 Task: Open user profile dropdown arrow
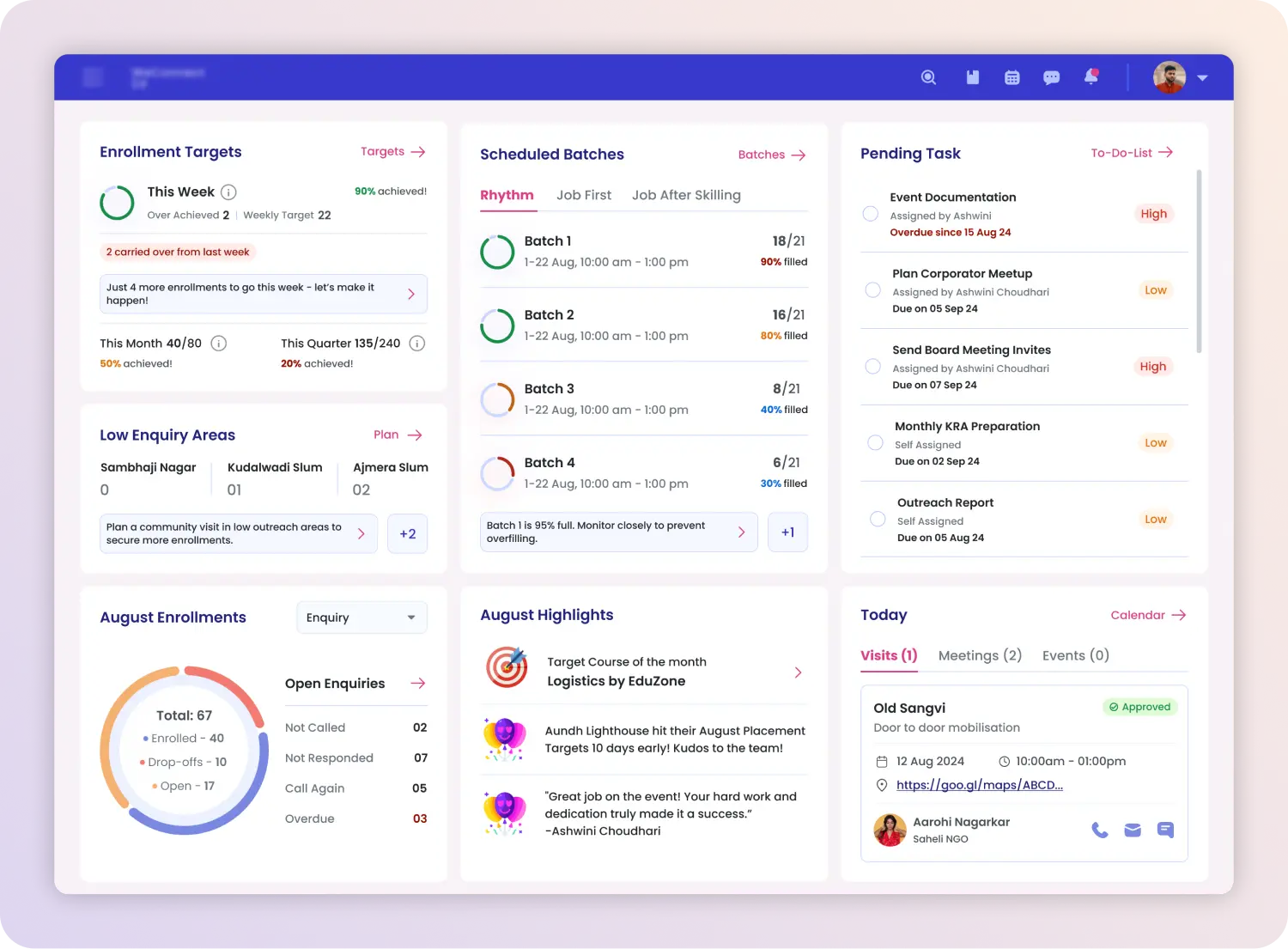pos(1202,78)
